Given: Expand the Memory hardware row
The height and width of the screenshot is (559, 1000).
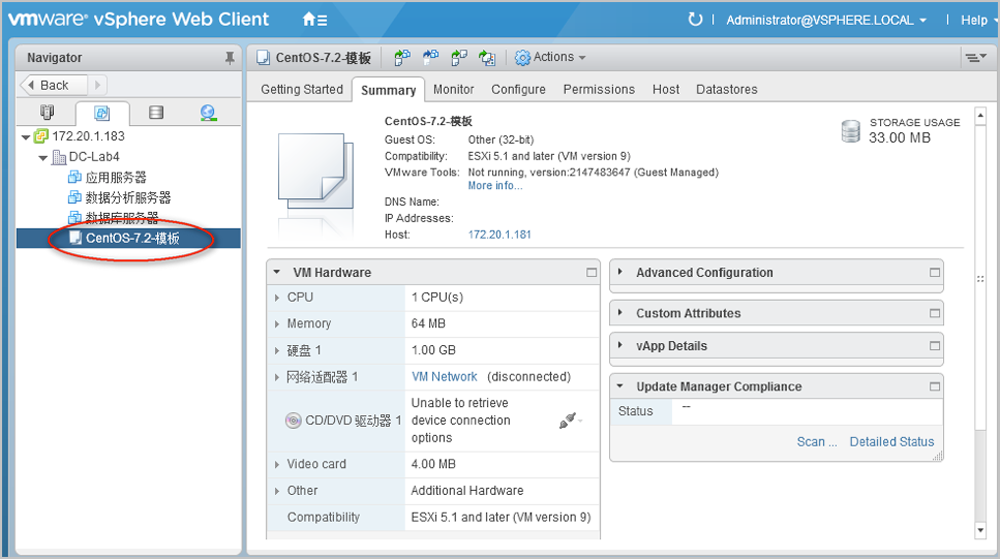Looking at the screenshot, I should coord(277,324).
